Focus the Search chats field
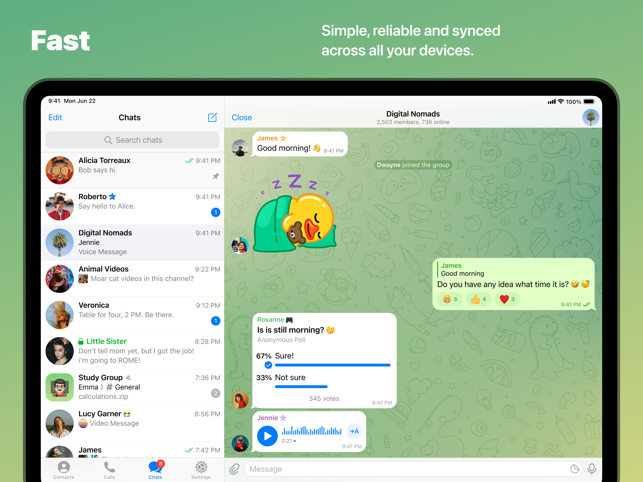Image resolution: width=643 pixels, height=482 pixels. pyautogui.click(x=132, y=140)
